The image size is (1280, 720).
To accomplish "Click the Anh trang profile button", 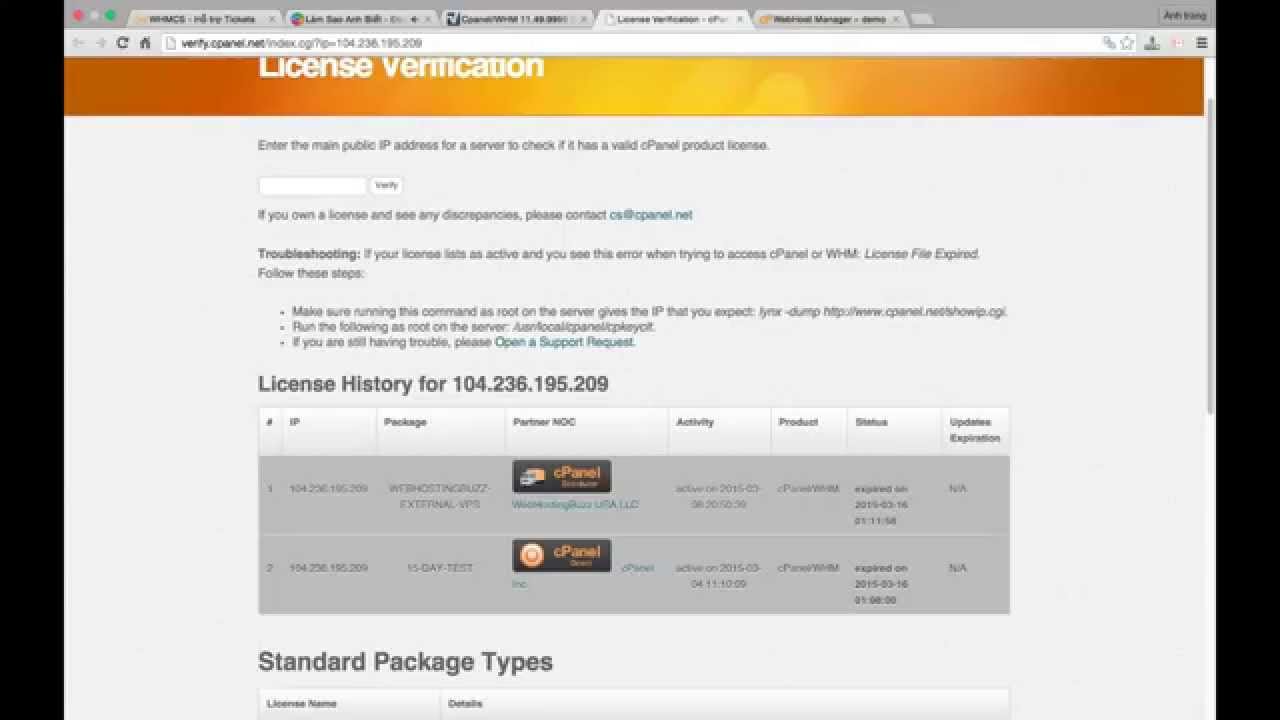I will 1184,15.
